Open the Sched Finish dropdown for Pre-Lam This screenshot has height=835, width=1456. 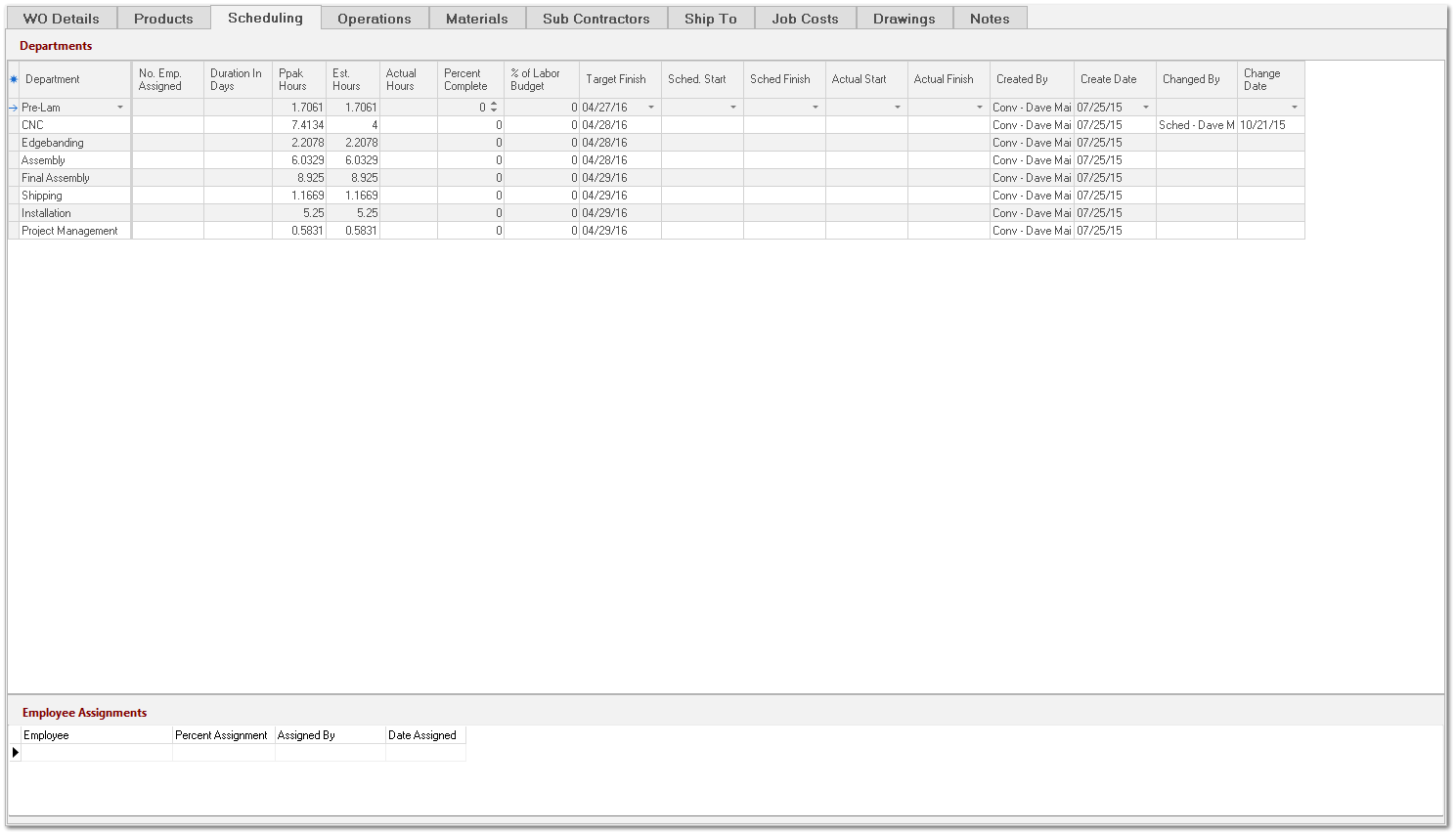(x=815, y=107)
